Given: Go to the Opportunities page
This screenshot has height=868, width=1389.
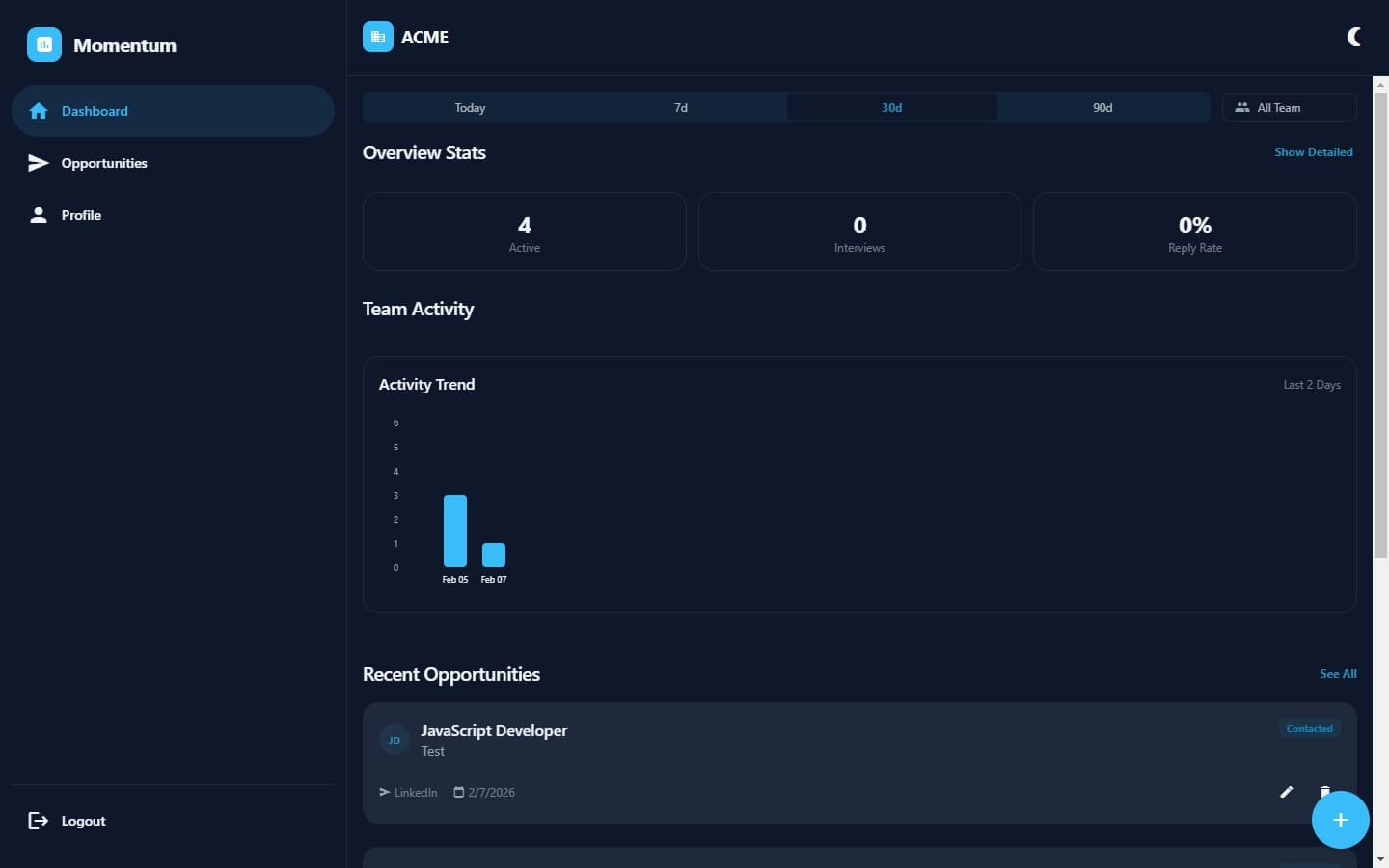Looking at the screenshot, I should point(173,163).
